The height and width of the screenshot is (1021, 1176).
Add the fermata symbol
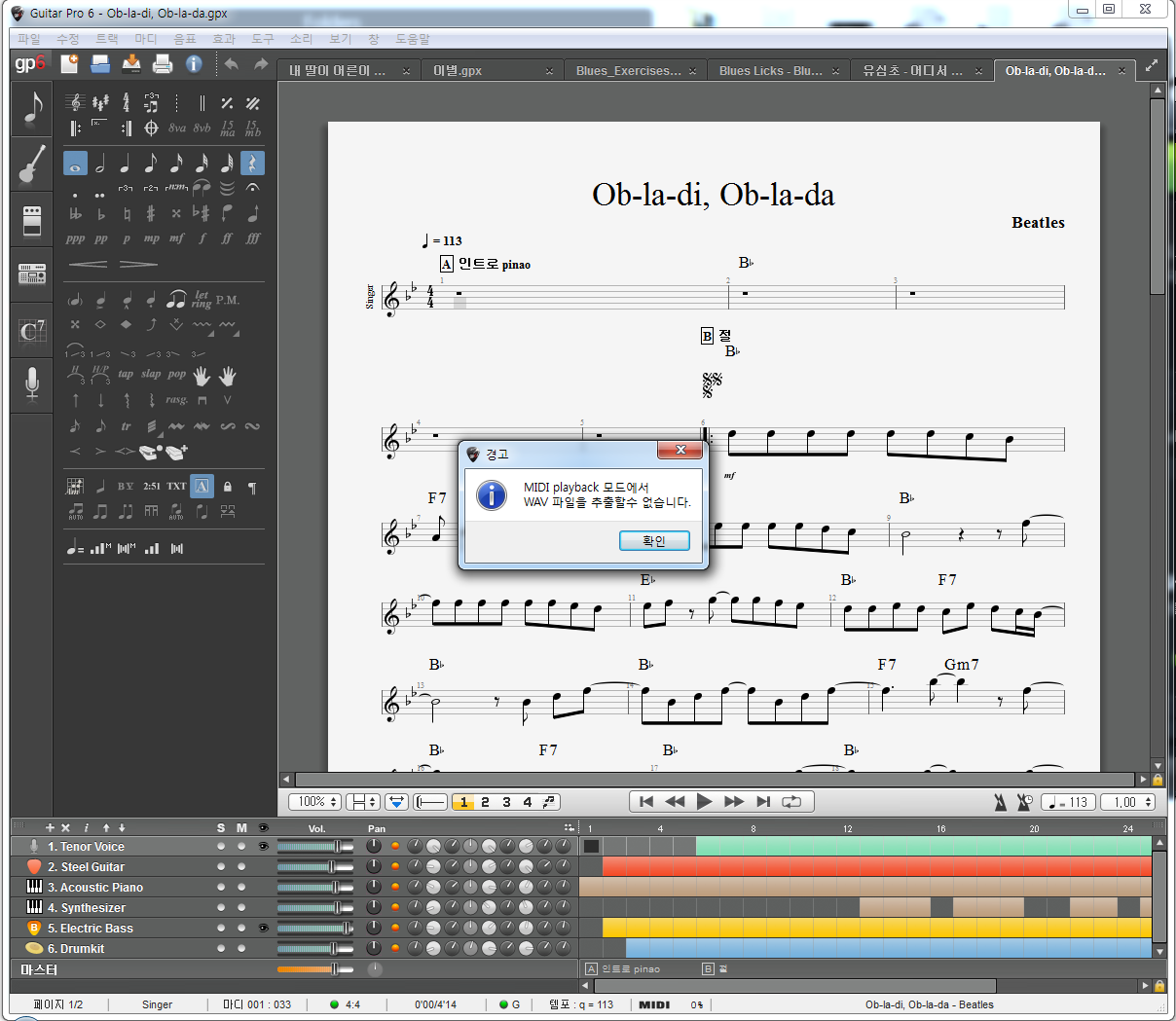click(252, 188)
